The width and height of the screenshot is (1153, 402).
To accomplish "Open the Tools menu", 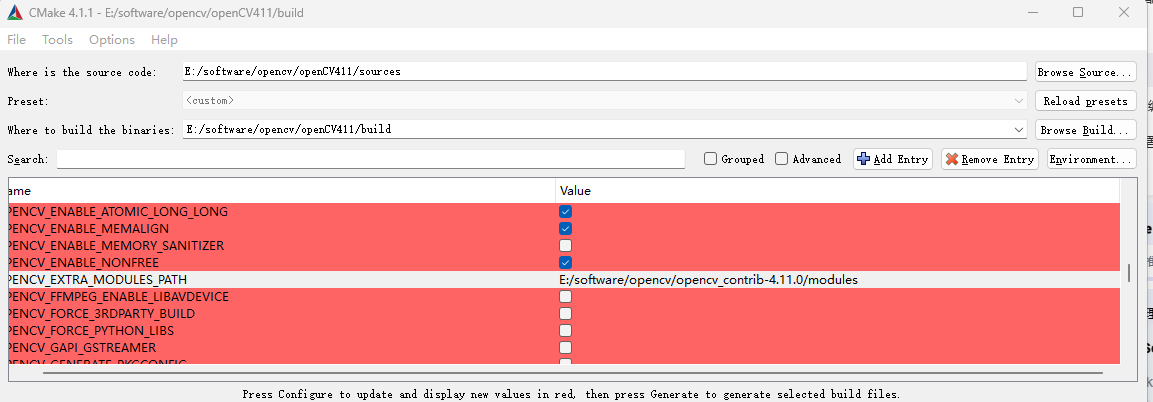I will coord(57,40).
